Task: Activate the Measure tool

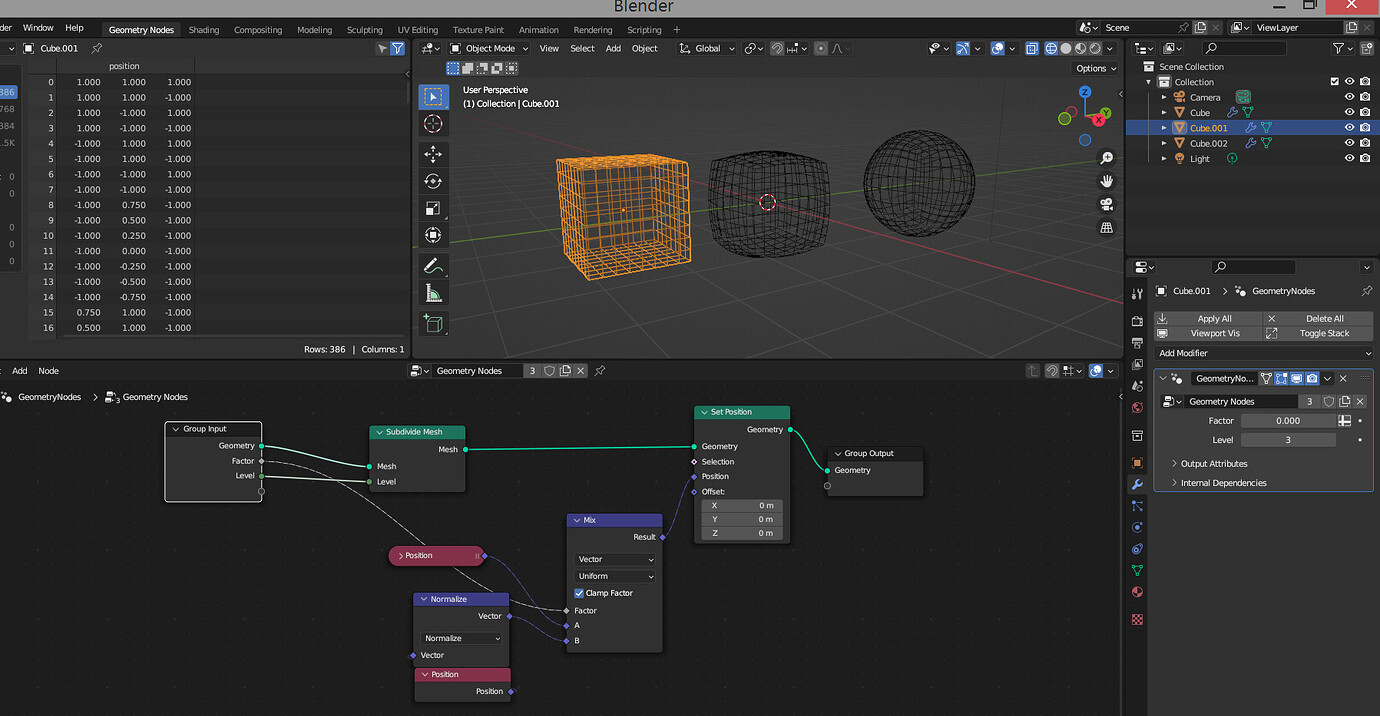Action: tap(433, 292)
